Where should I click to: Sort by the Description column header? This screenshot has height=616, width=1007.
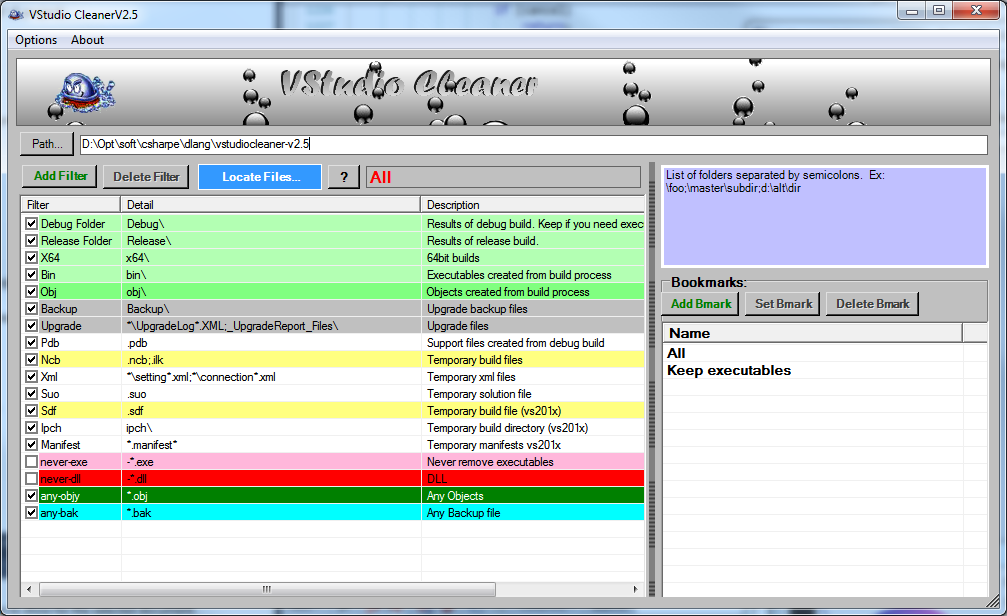[532, 205]
